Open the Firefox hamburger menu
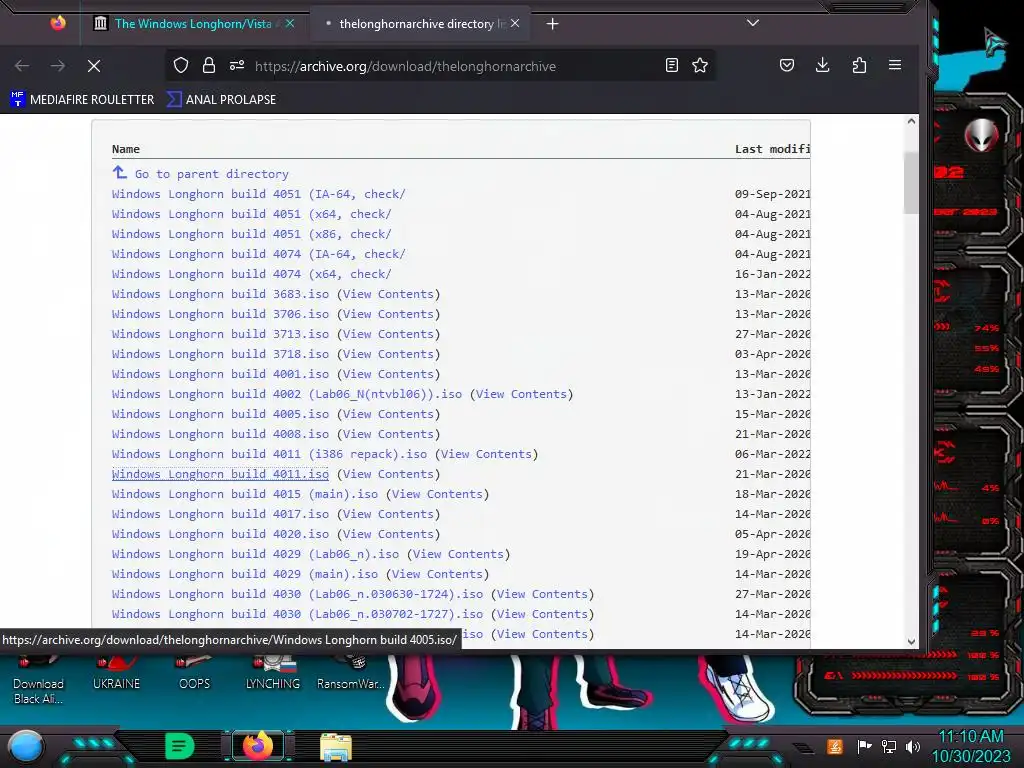The height and width of the screenshot is (768, 1024). (x=895, y=65)
